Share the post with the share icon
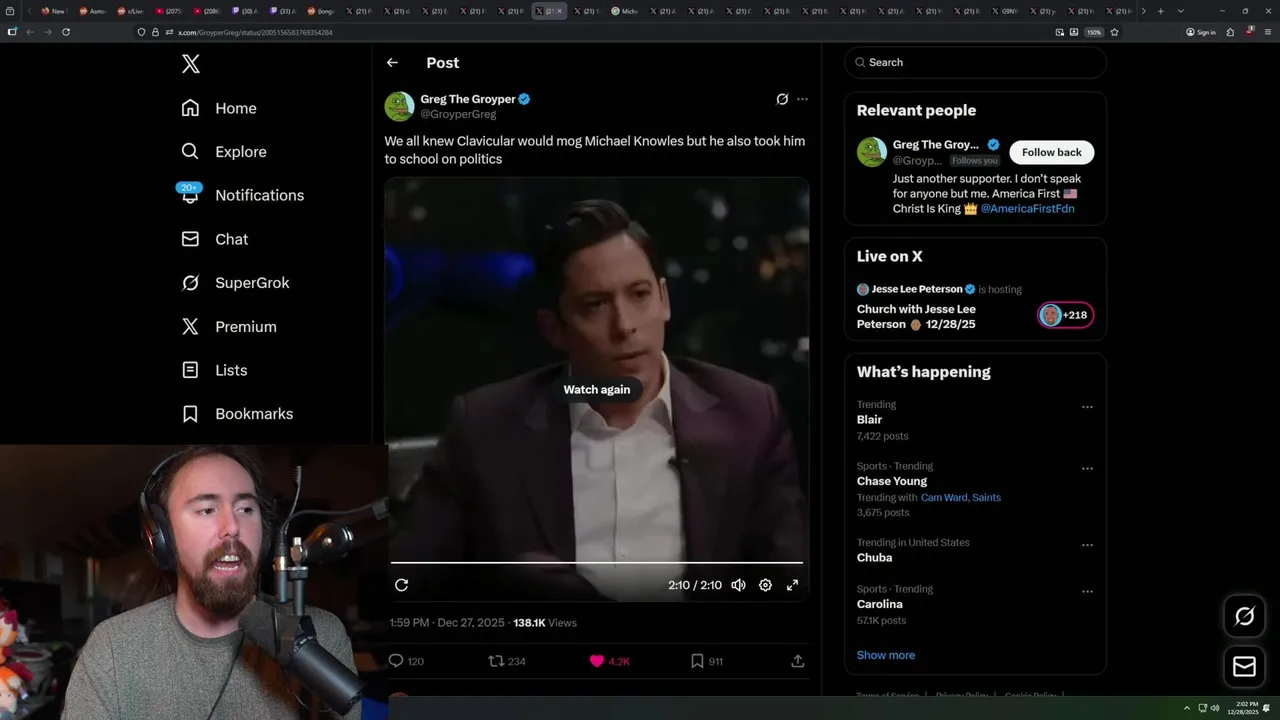The width and height of the screenshot is (1280, 720). coord(798,661)
